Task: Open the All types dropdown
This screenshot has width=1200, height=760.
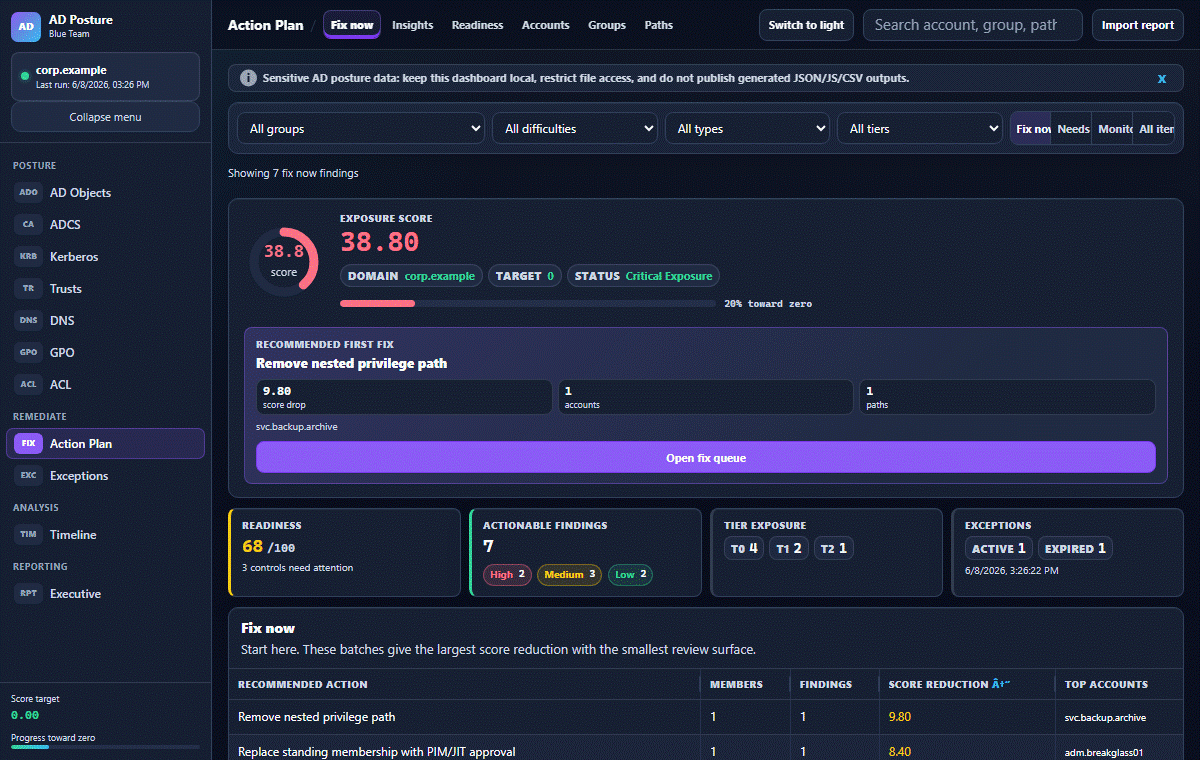Action: coord(747,128)
